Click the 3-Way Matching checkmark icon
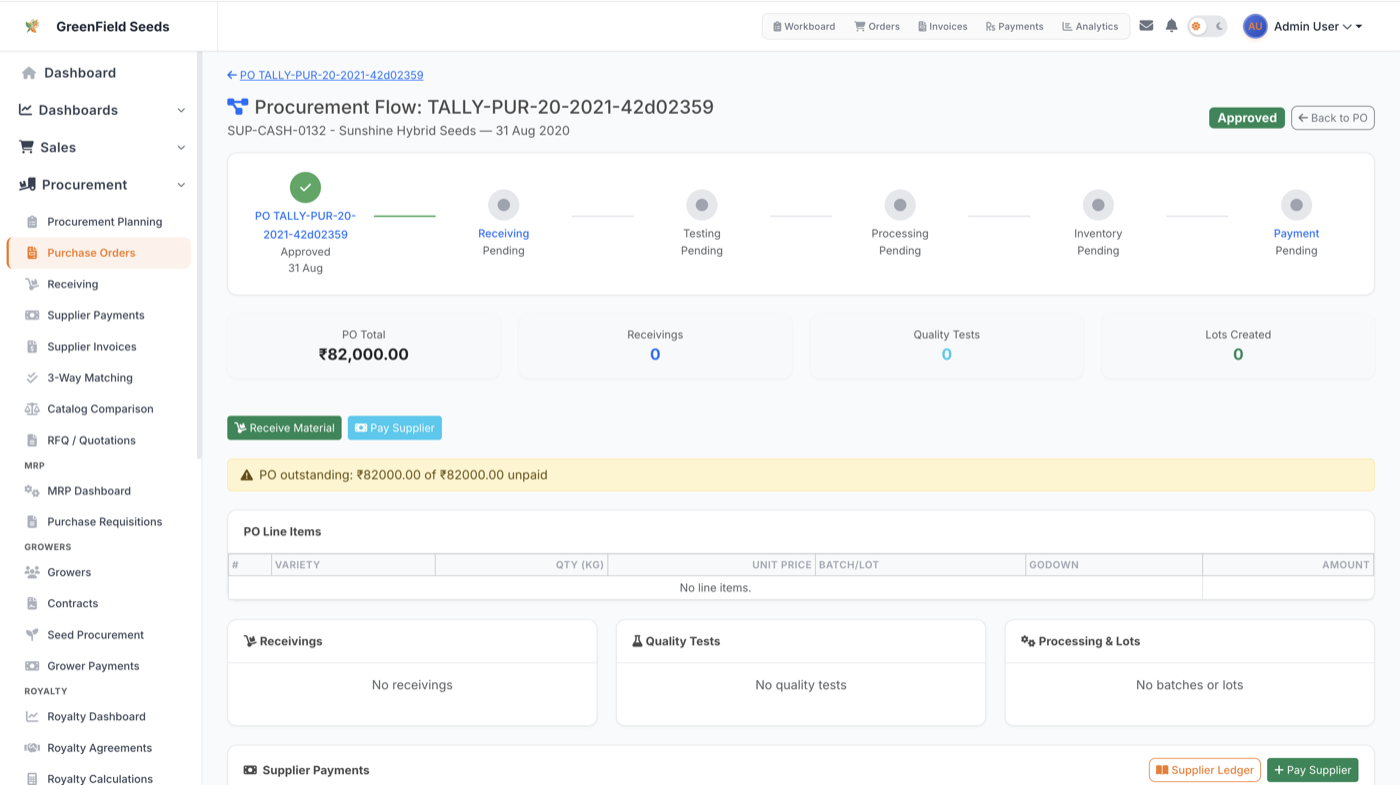 32,378
